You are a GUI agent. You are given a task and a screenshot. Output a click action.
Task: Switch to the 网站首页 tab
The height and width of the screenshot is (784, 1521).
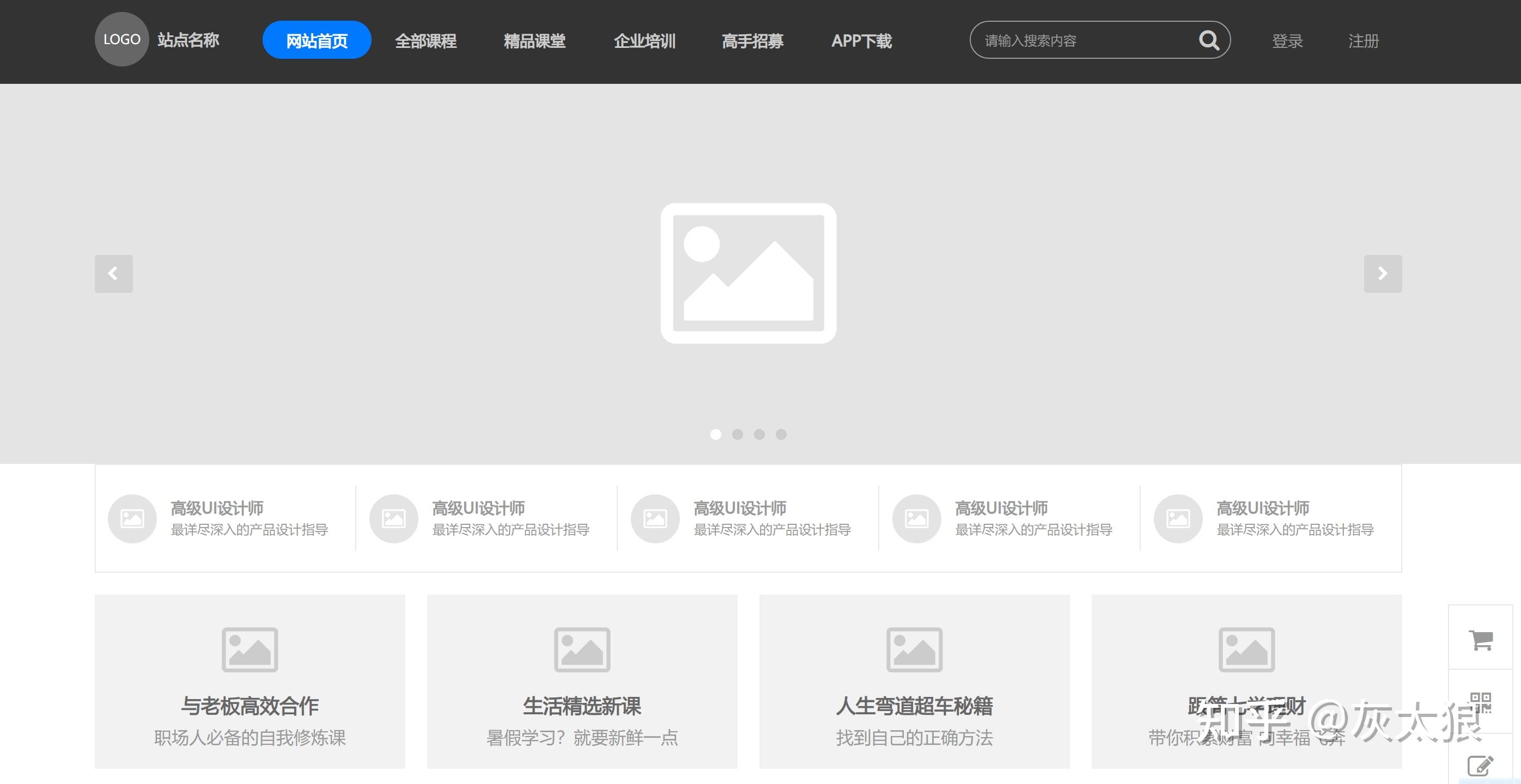[317, 40]
